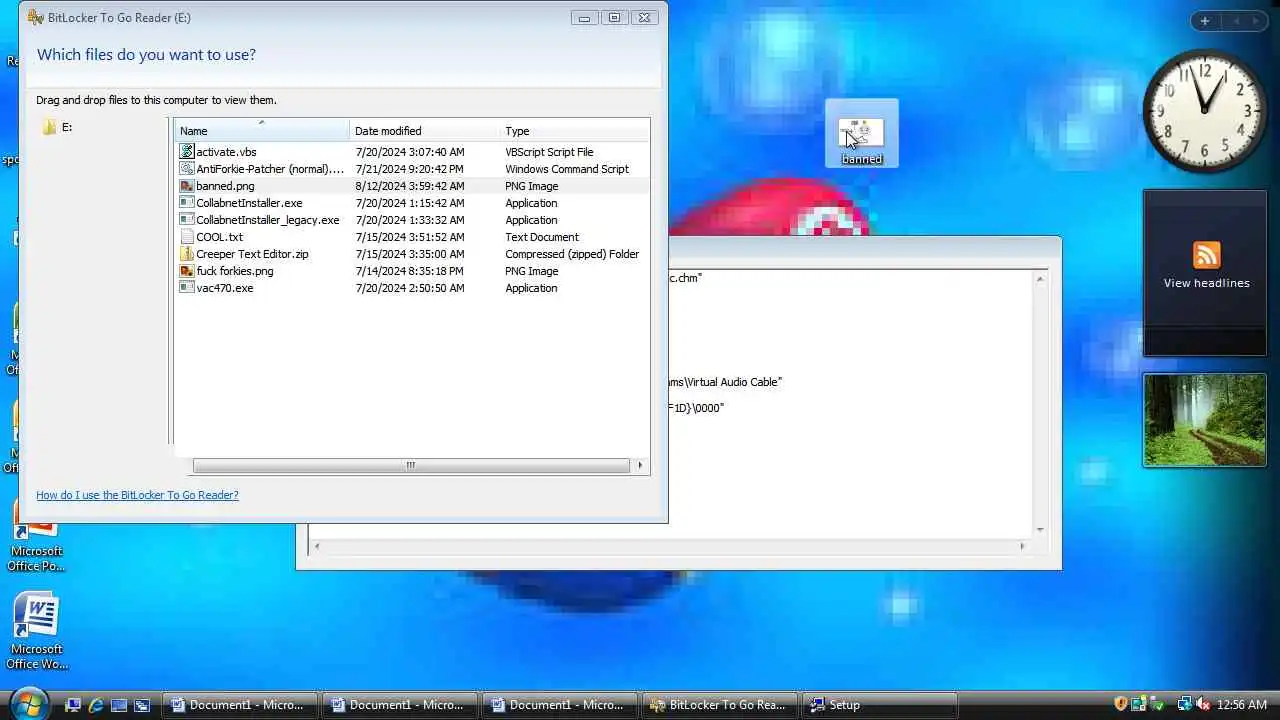Select the COOL.txt document icon
This screenshot has height=720, width=1280.
click(x=187, y=237)
